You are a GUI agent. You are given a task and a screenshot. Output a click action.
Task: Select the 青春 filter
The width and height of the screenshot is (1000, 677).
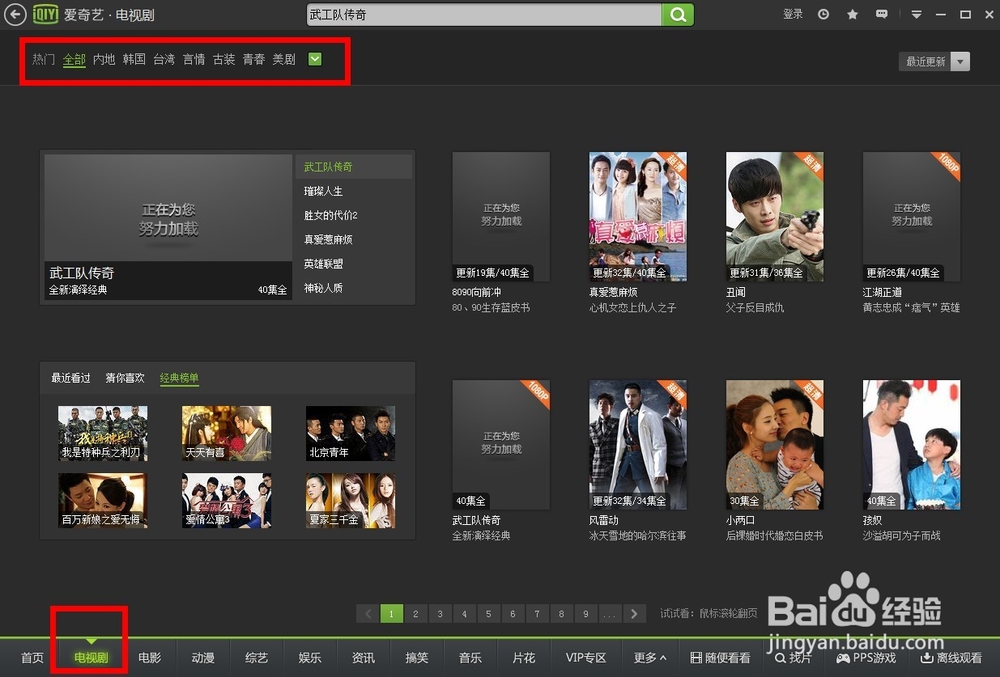pyautogui.click(x=254, y=59)
